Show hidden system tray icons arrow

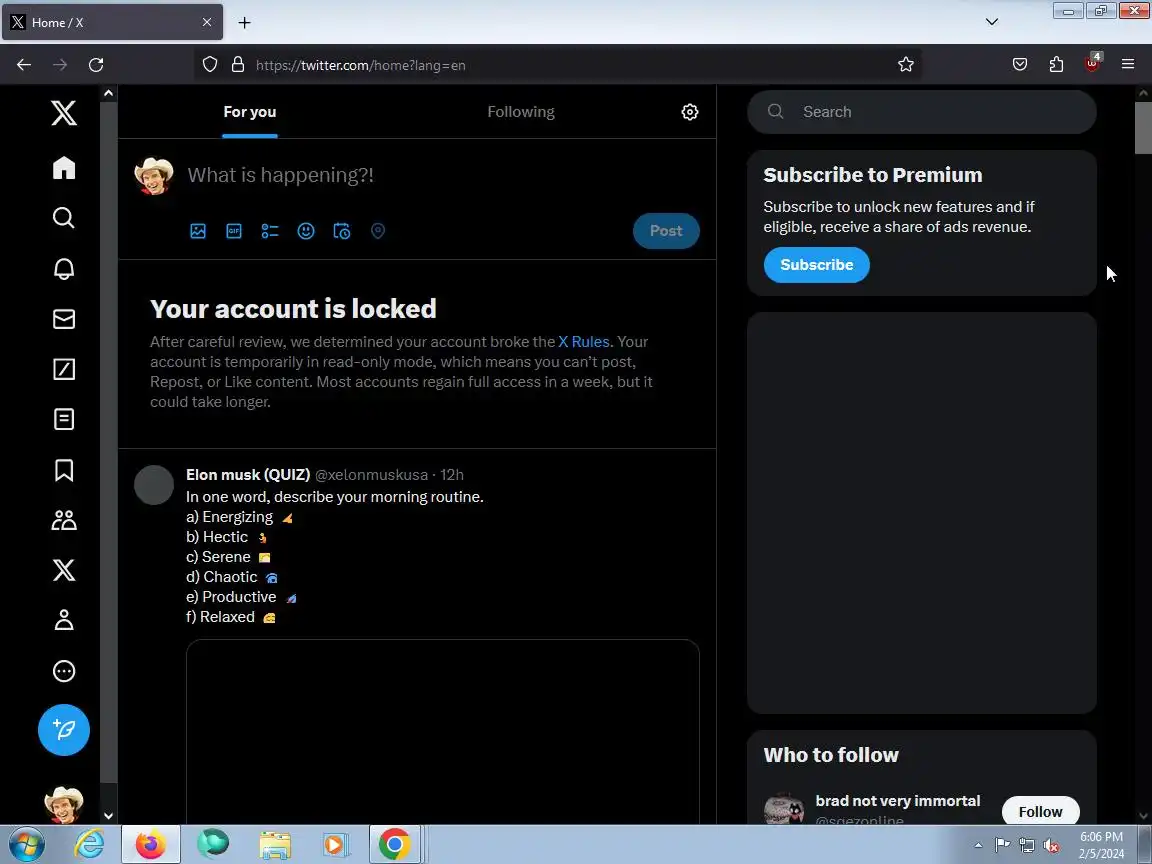click(x=978, y=845)
